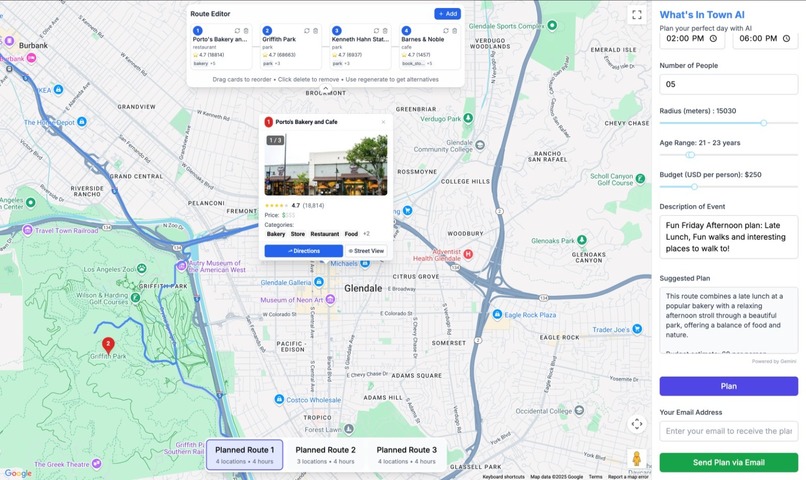This screenshot has width=806, height=480.
Task: Edit the 06:00 PM end time field
Action: pyautogui.click(x=765, y=39)
